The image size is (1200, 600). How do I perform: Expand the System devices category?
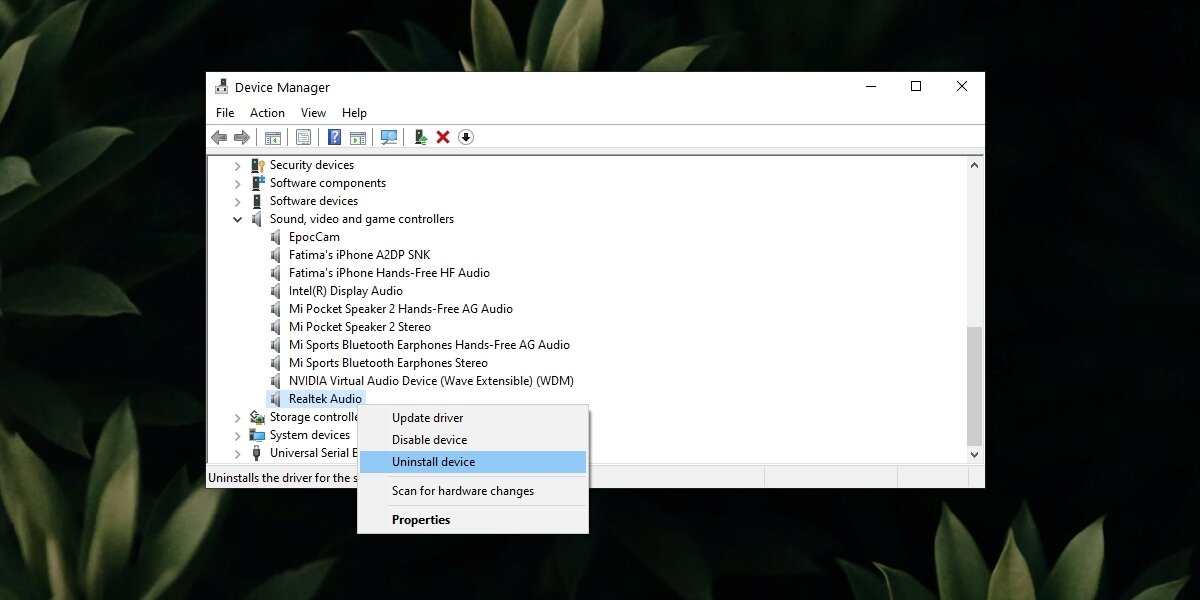click(237, 435)
